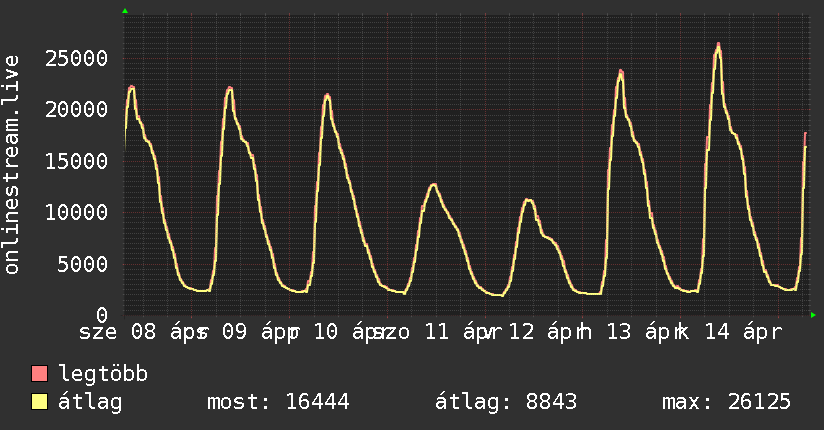Click the green arrow at x-axis end

[x=813, y=315]
